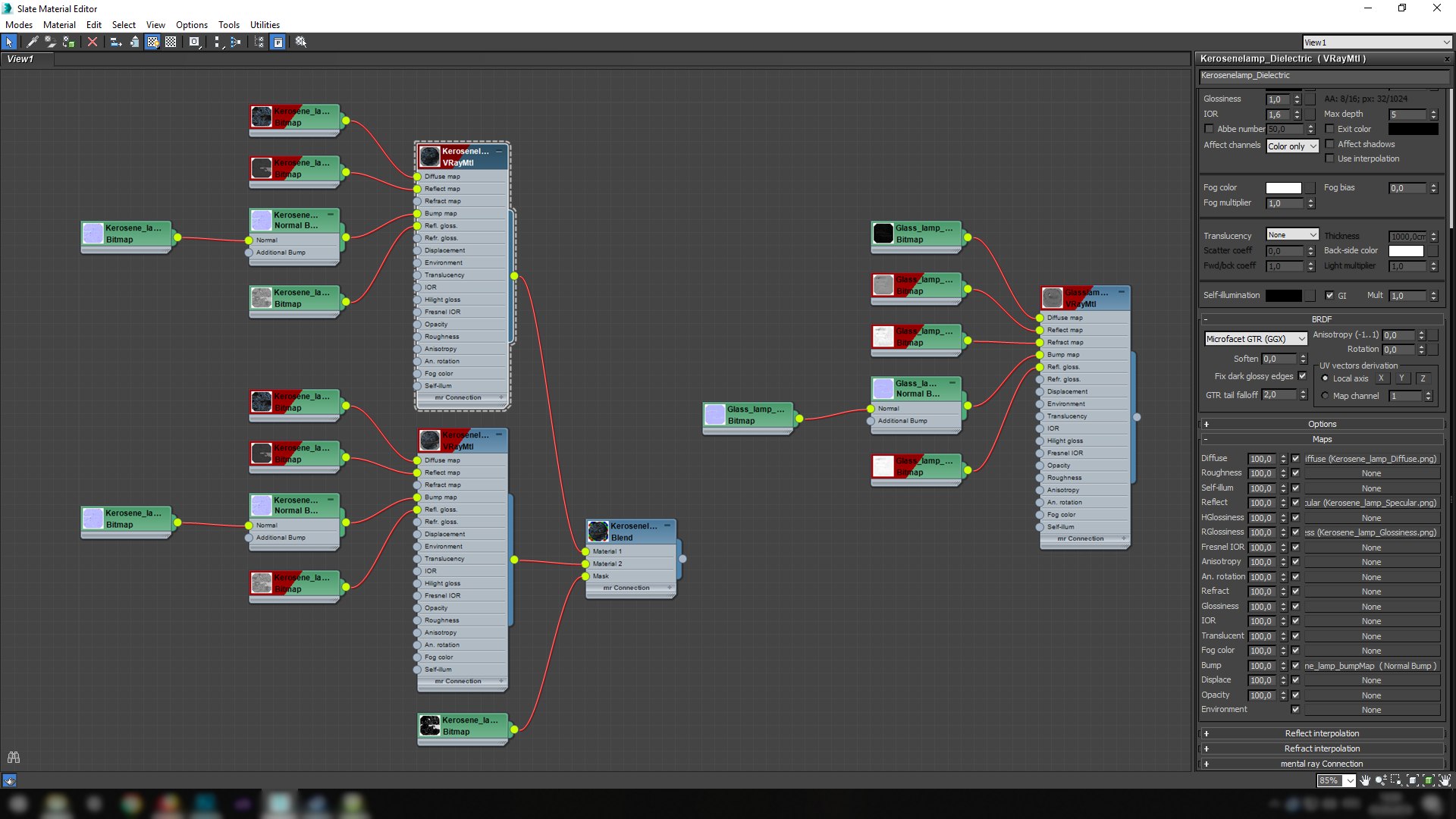1456x819 pixels.
Task: Toggle Show Background in Preview icon
Action: tap(171, 42)
